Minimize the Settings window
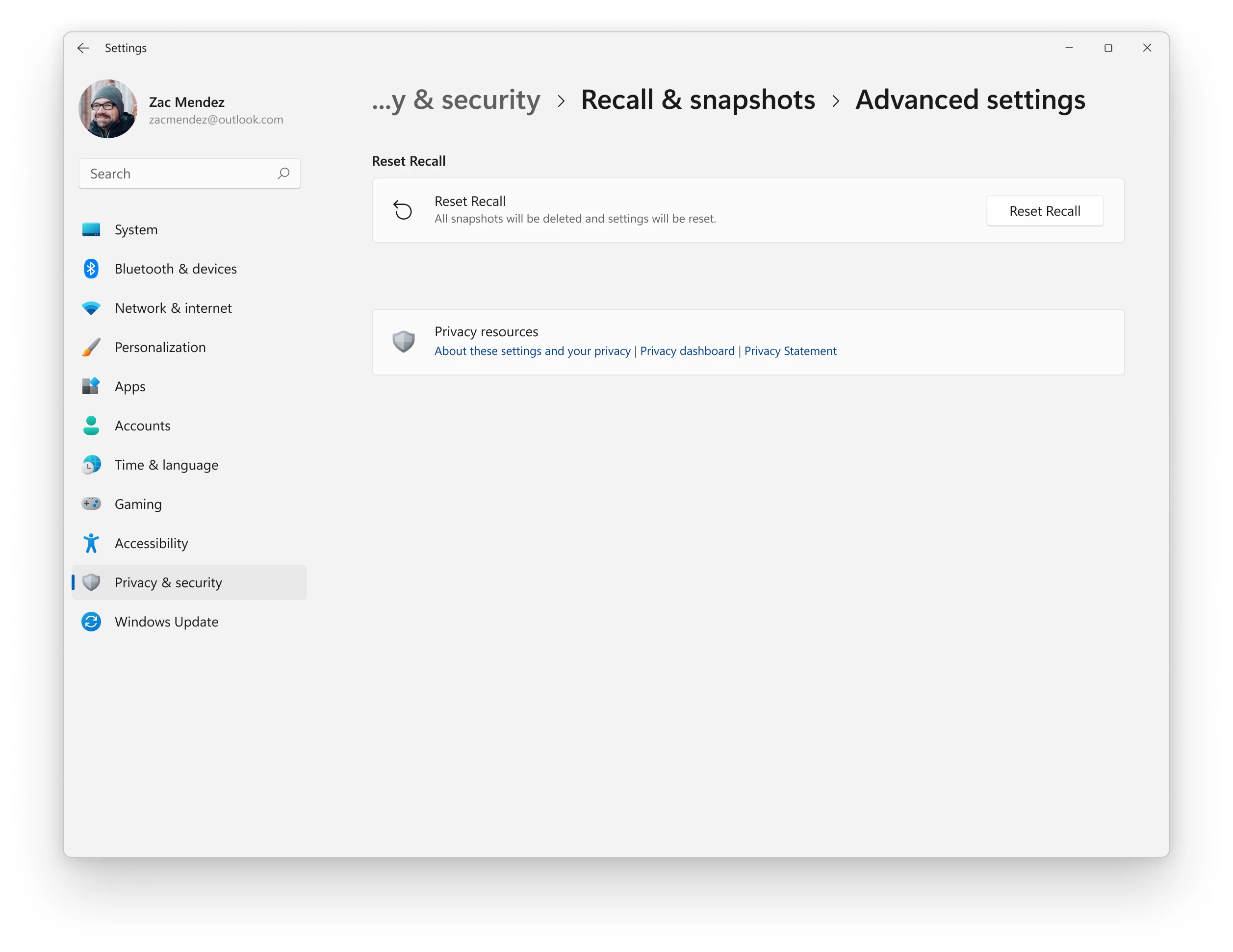 [x=1069, y=48]
